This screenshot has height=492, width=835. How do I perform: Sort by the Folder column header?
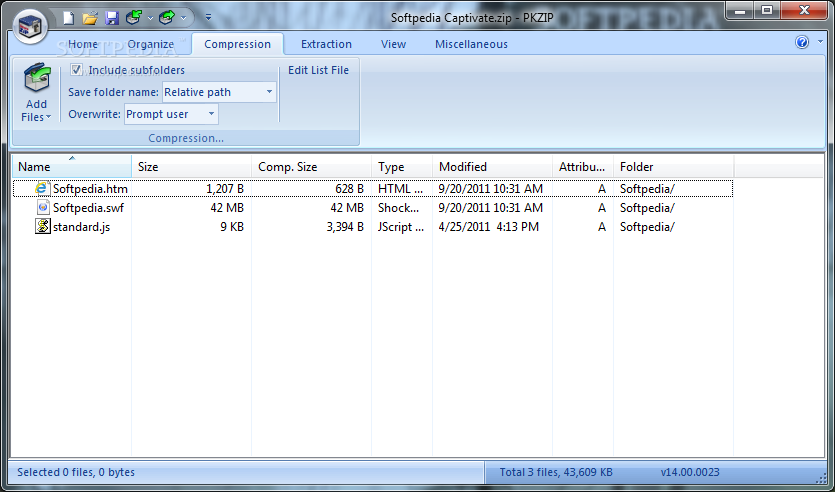[x=674, y=167]
